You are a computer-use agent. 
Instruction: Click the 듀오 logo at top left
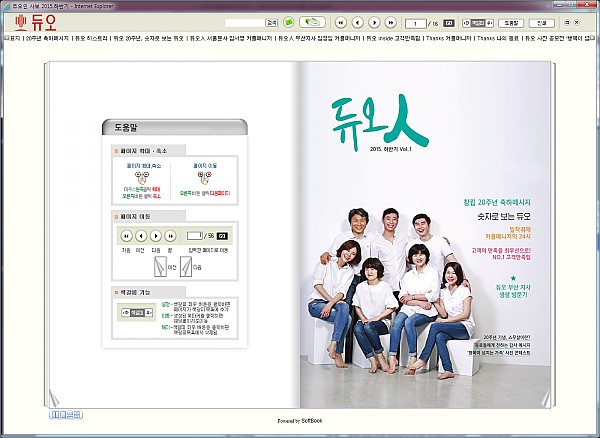tap(30, 20)
